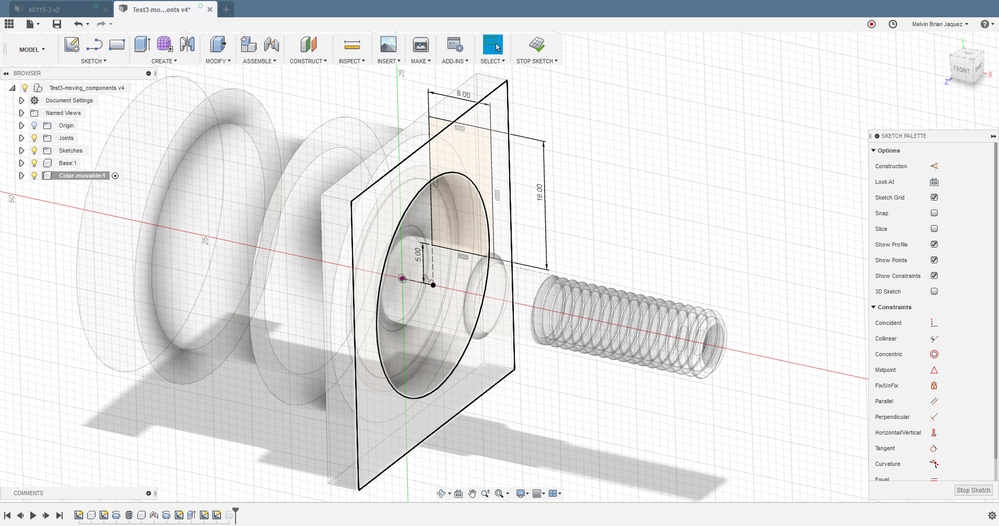
Task: Open the File menu dropdown
Action: (x=32, y=24)
